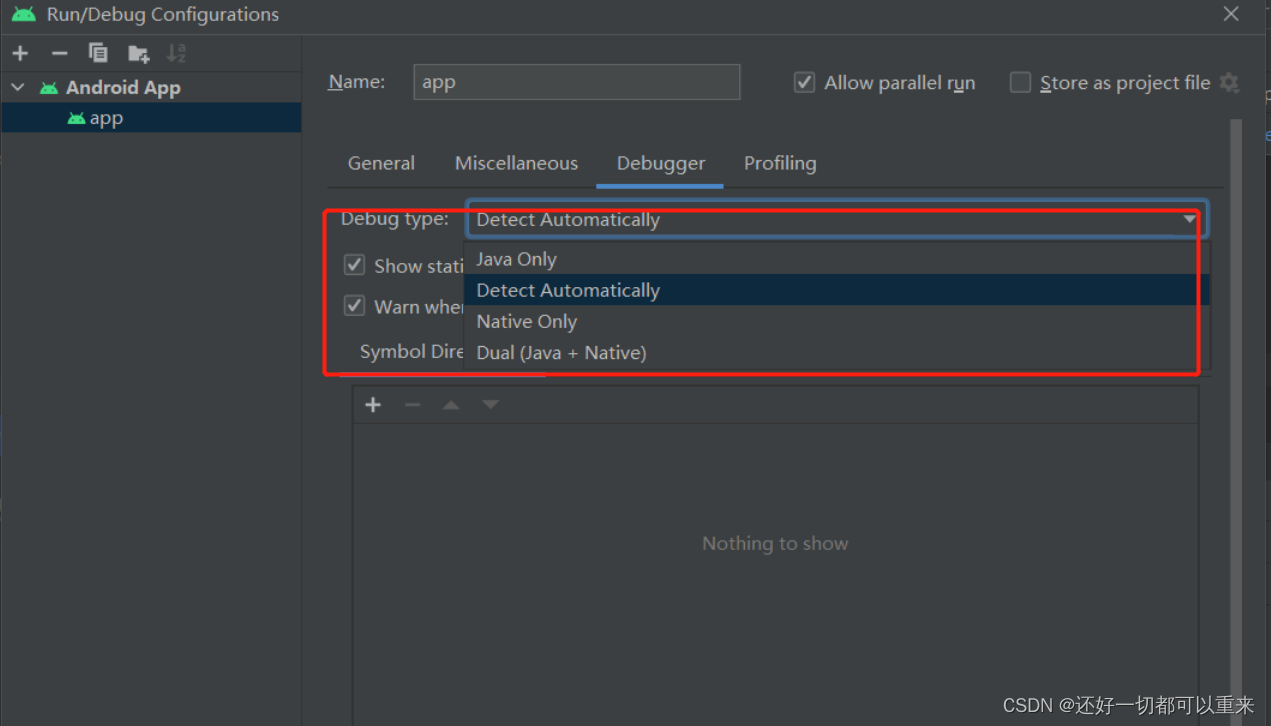Select Native Only from the list
The width and height of the screenshot is (1271, 726).
(526, 321)
